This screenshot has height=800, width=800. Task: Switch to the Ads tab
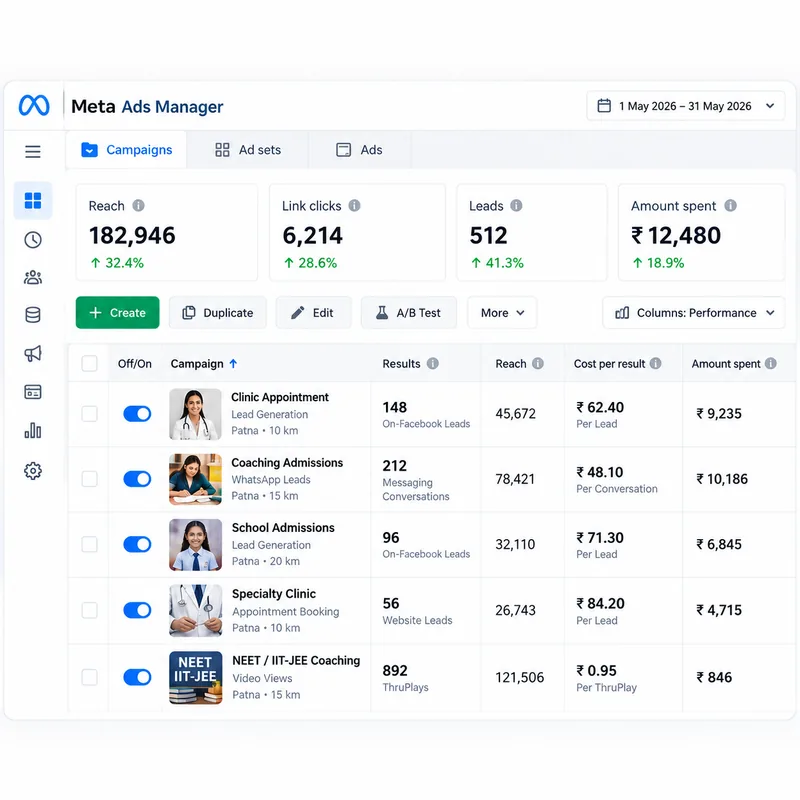click(x=359, y=149)
